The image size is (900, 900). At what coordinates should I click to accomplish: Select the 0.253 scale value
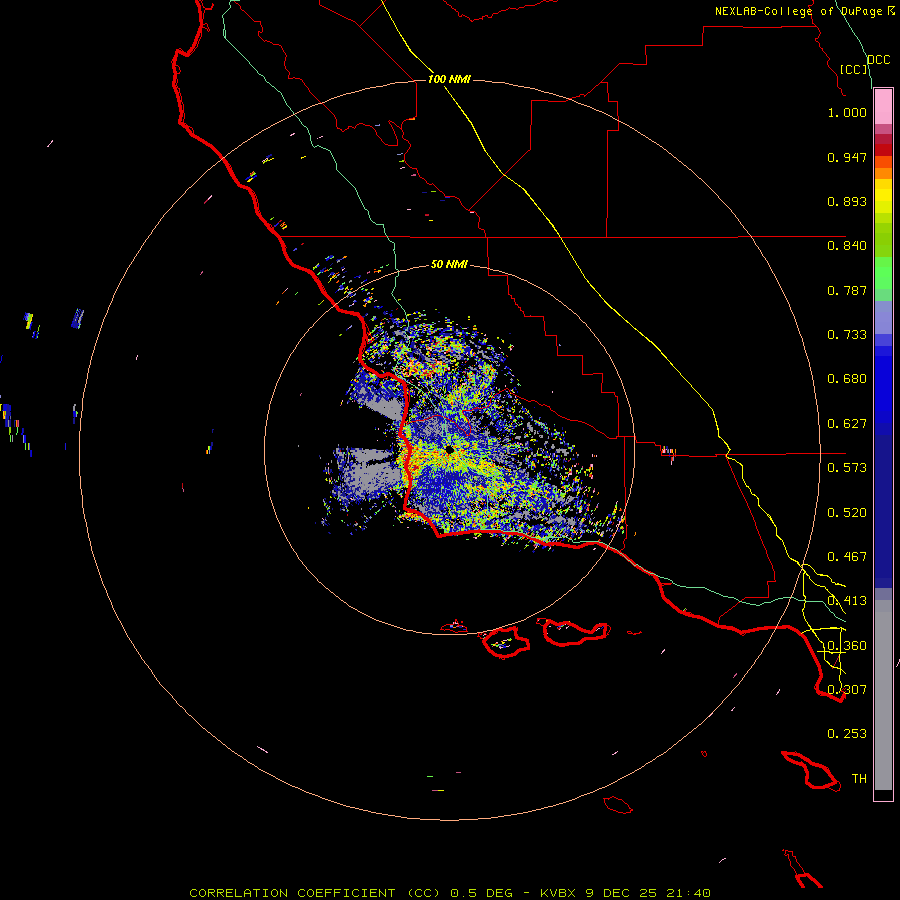847,734
